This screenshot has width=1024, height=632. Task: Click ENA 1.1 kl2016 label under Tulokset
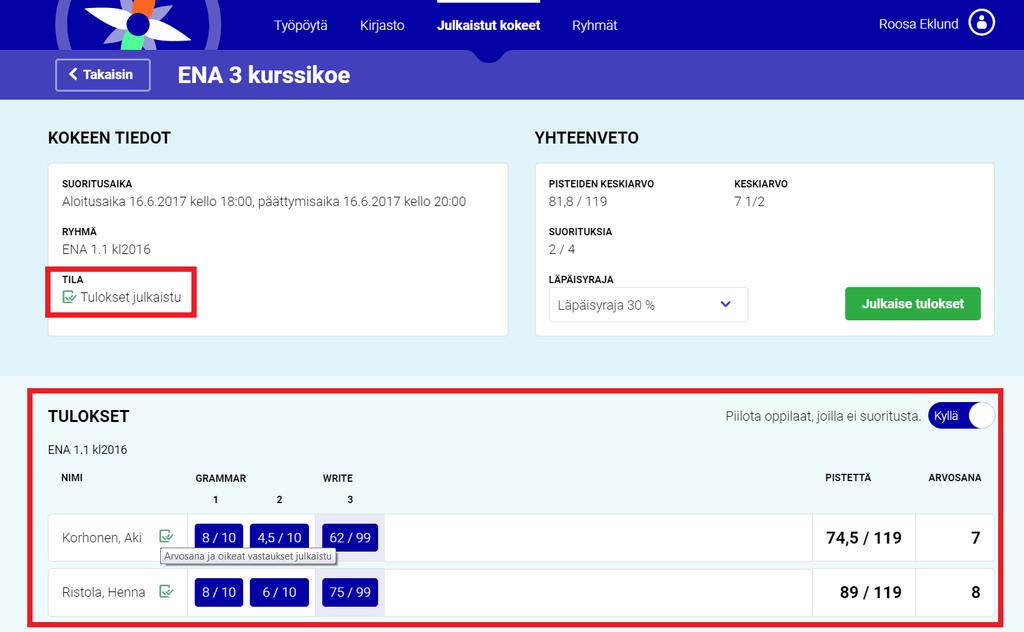point(88,450)
